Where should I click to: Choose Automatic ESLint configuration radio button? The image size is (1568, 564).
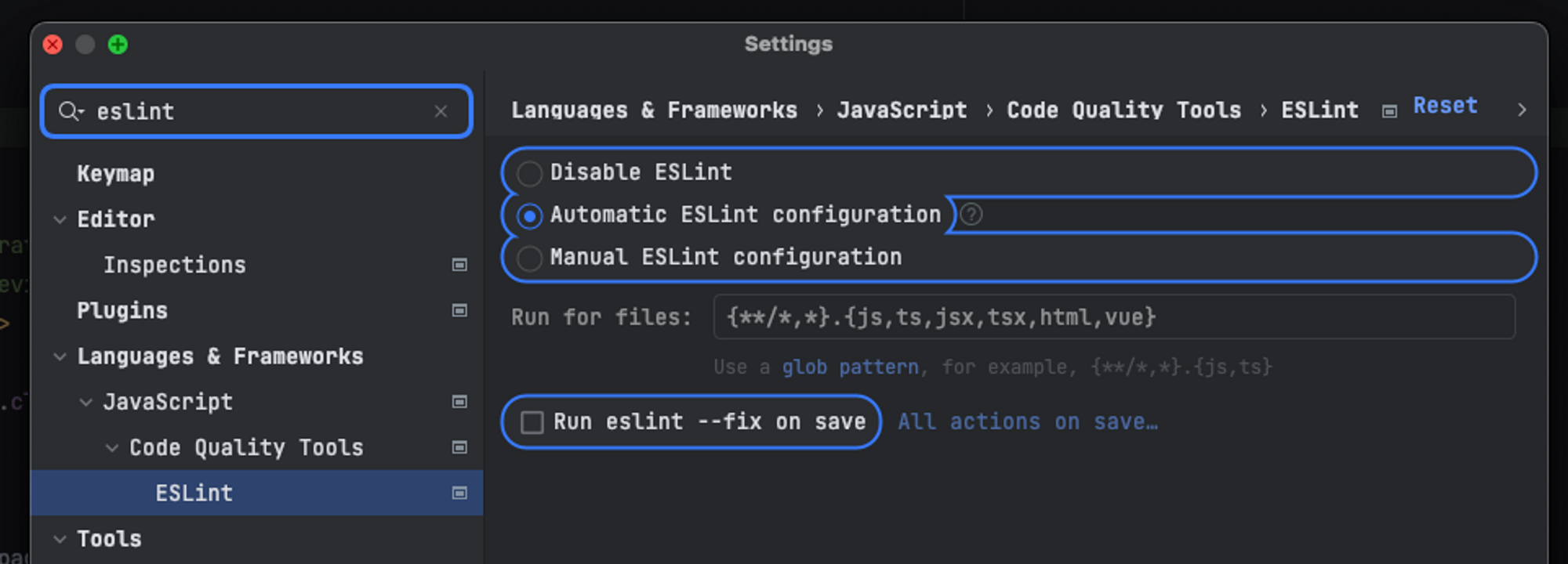[x=530, y=215]
